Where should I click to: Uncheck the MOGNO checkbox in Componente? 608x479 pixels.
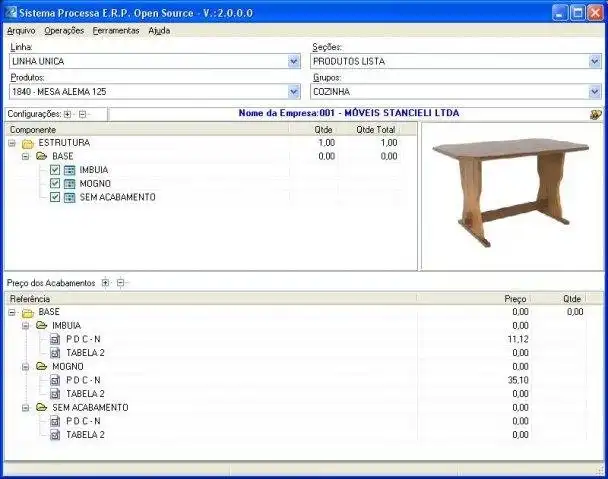tap(55, 183)
